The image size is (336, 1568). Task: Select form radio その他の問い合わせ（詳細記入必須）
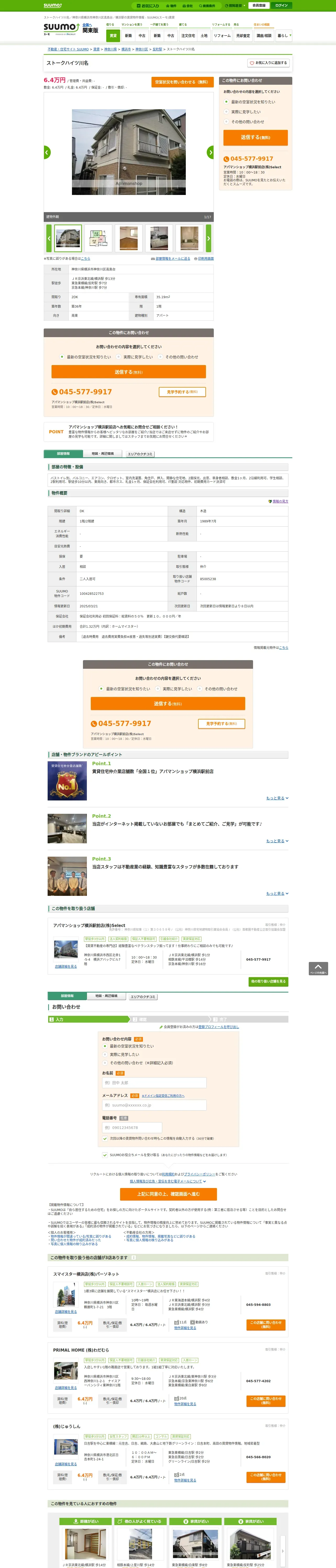(105, 1063)
